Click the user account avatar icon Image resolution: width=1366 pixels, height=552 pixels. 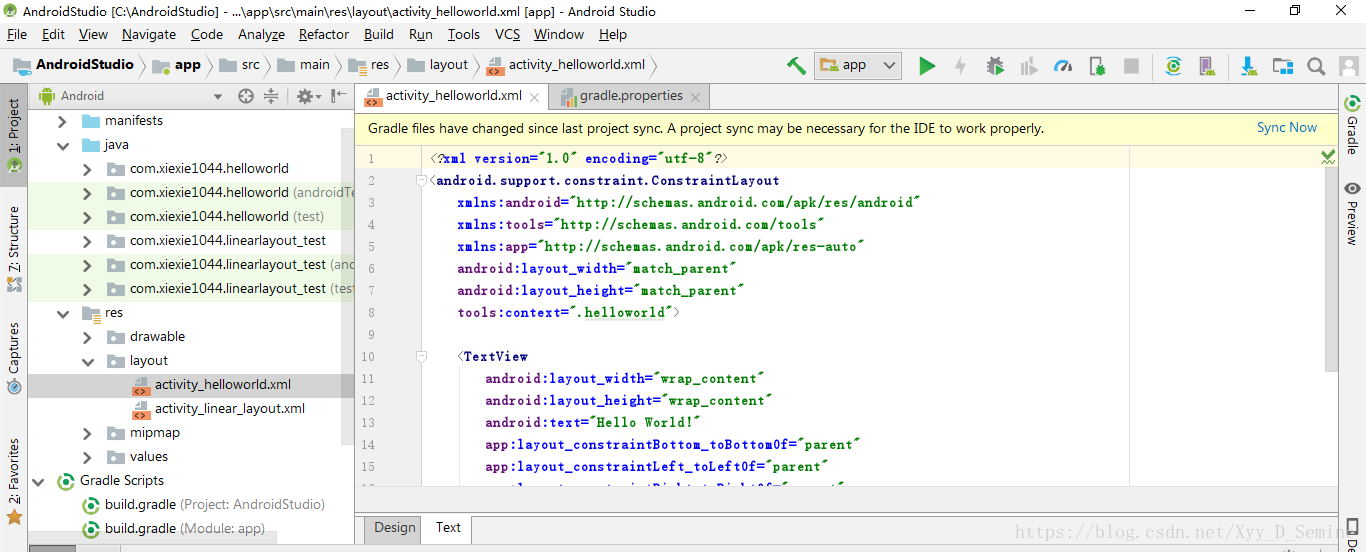1349,66
